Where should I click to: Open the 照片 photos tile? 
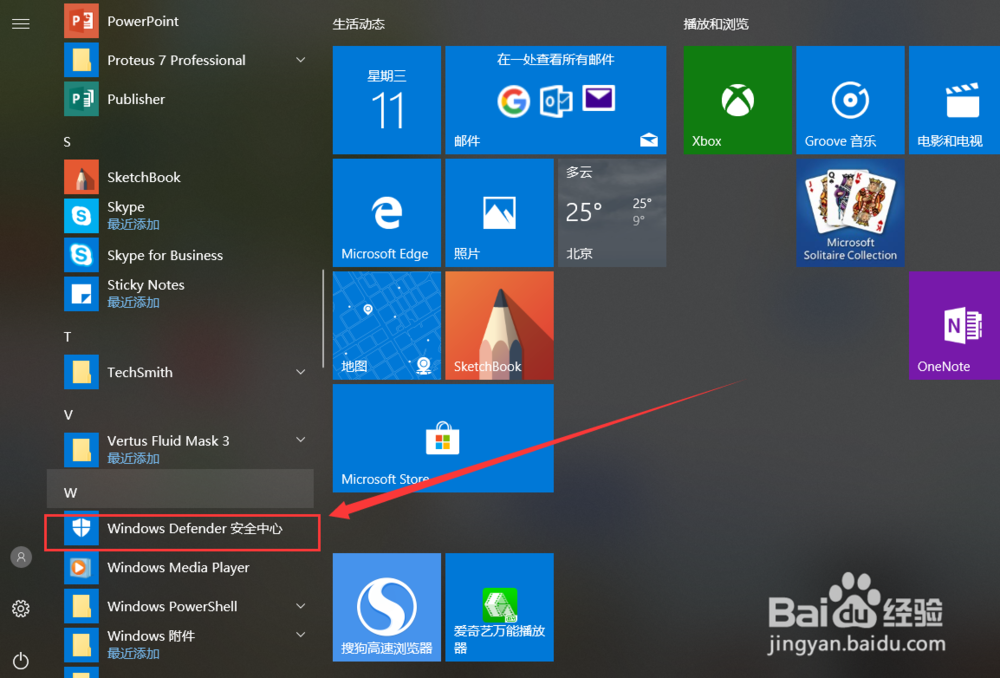[x=499, y=212]
